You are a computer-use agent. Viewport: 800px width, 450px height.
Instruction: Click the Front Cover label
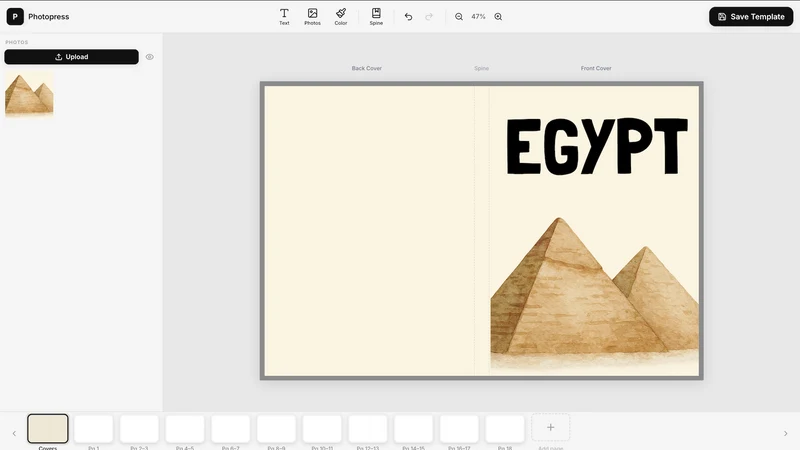(x=596, y=68)
